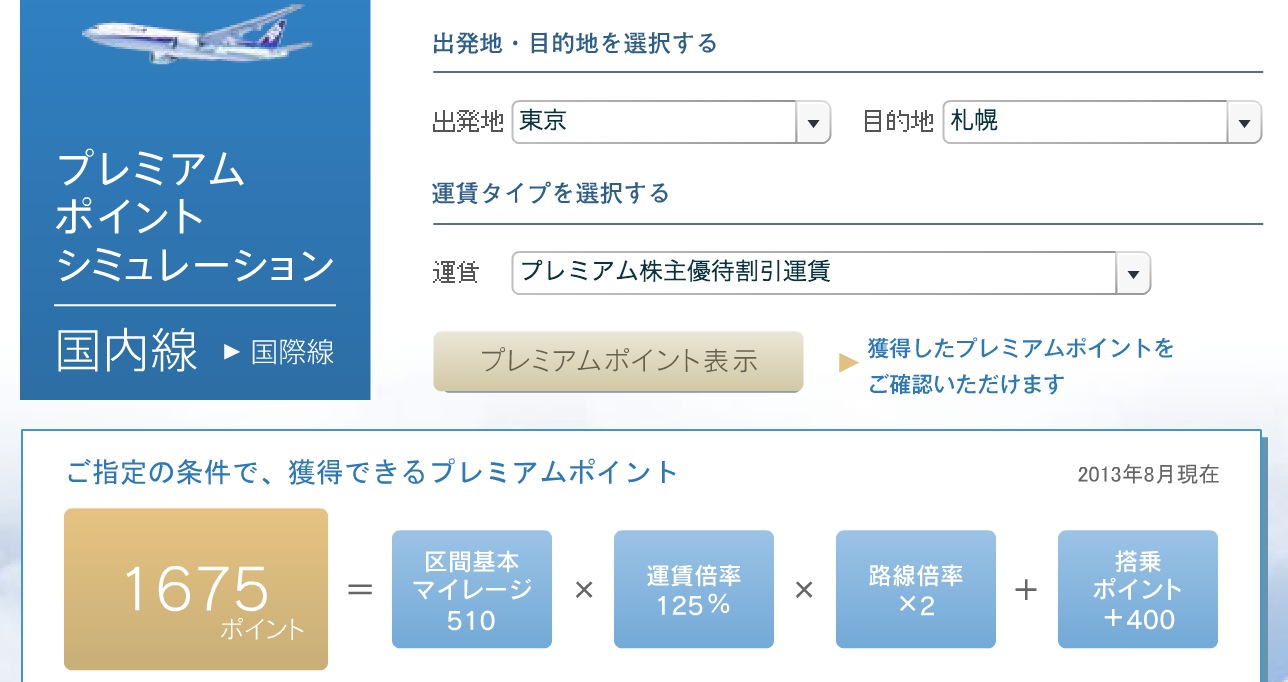Click the equals sign after 1675 ポイント
The width and height of the screenshot is (1288, 682).
(360, 589)
